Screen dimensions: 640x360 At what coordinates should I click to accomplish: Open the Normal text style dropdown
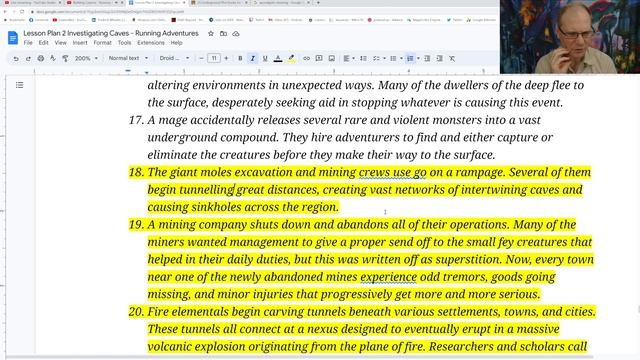pos(128,58)
